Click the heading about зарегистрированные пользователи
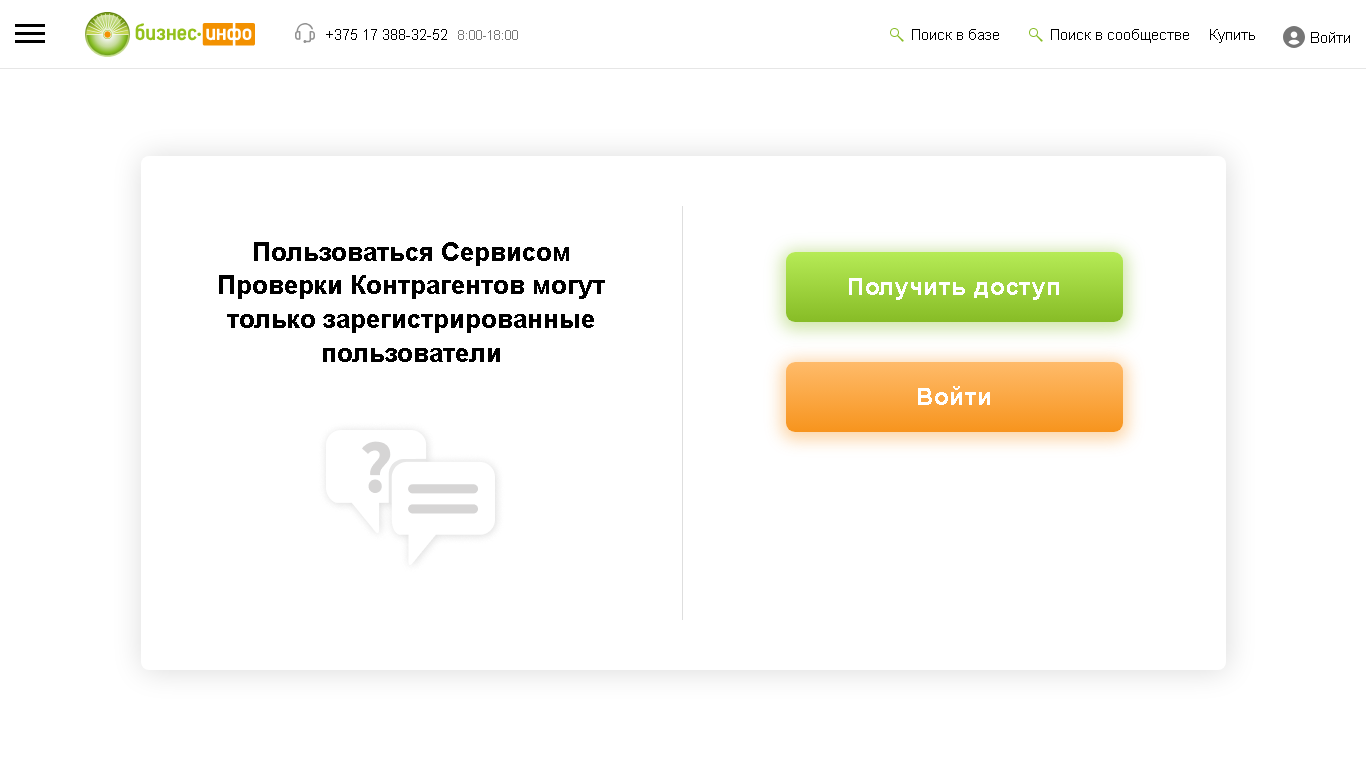This screenshot has height=768, width=1366. (x=411, y=303)
